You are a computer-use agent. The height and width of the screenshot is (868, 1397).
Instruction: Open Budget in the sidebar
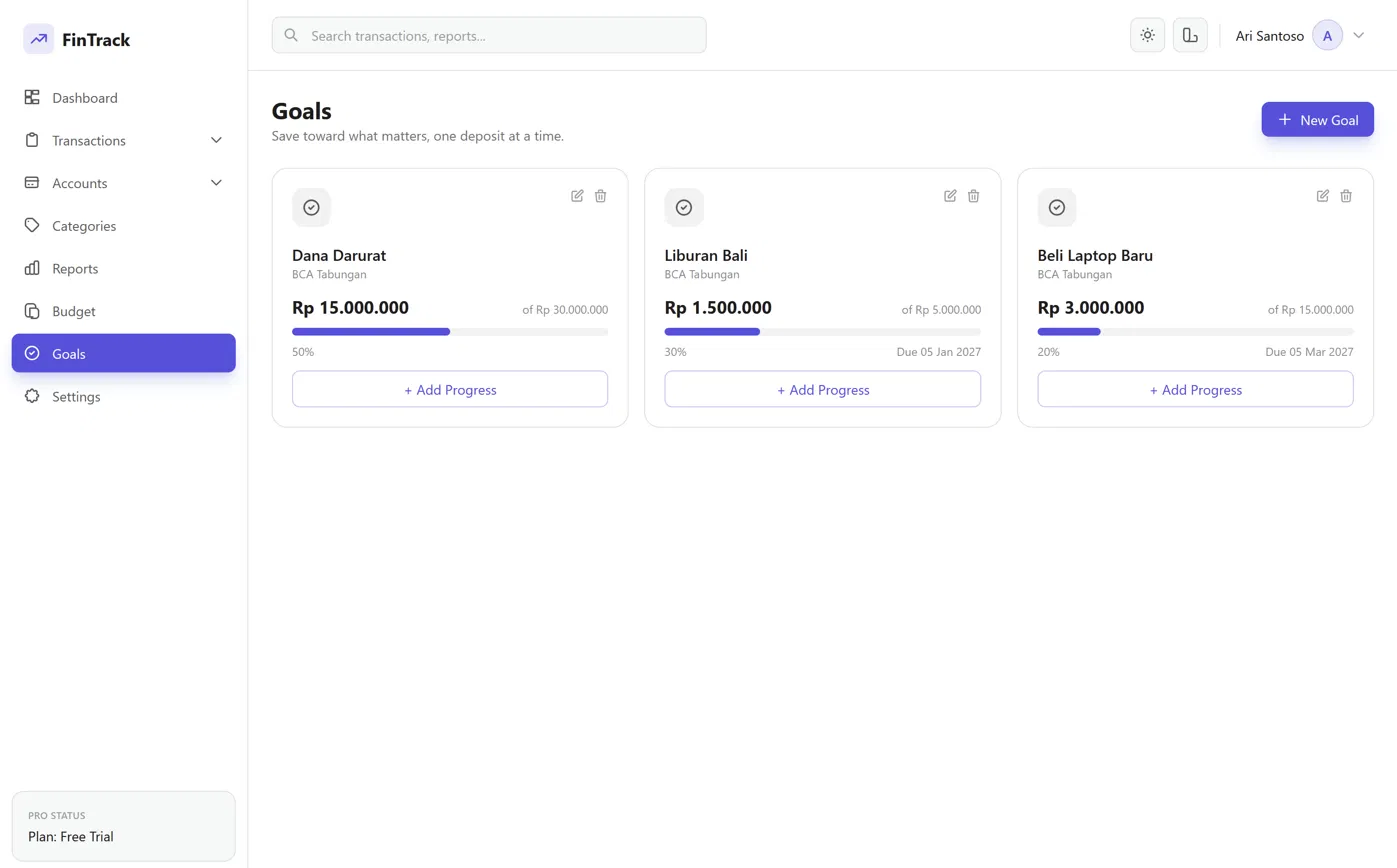pos(123,311)
